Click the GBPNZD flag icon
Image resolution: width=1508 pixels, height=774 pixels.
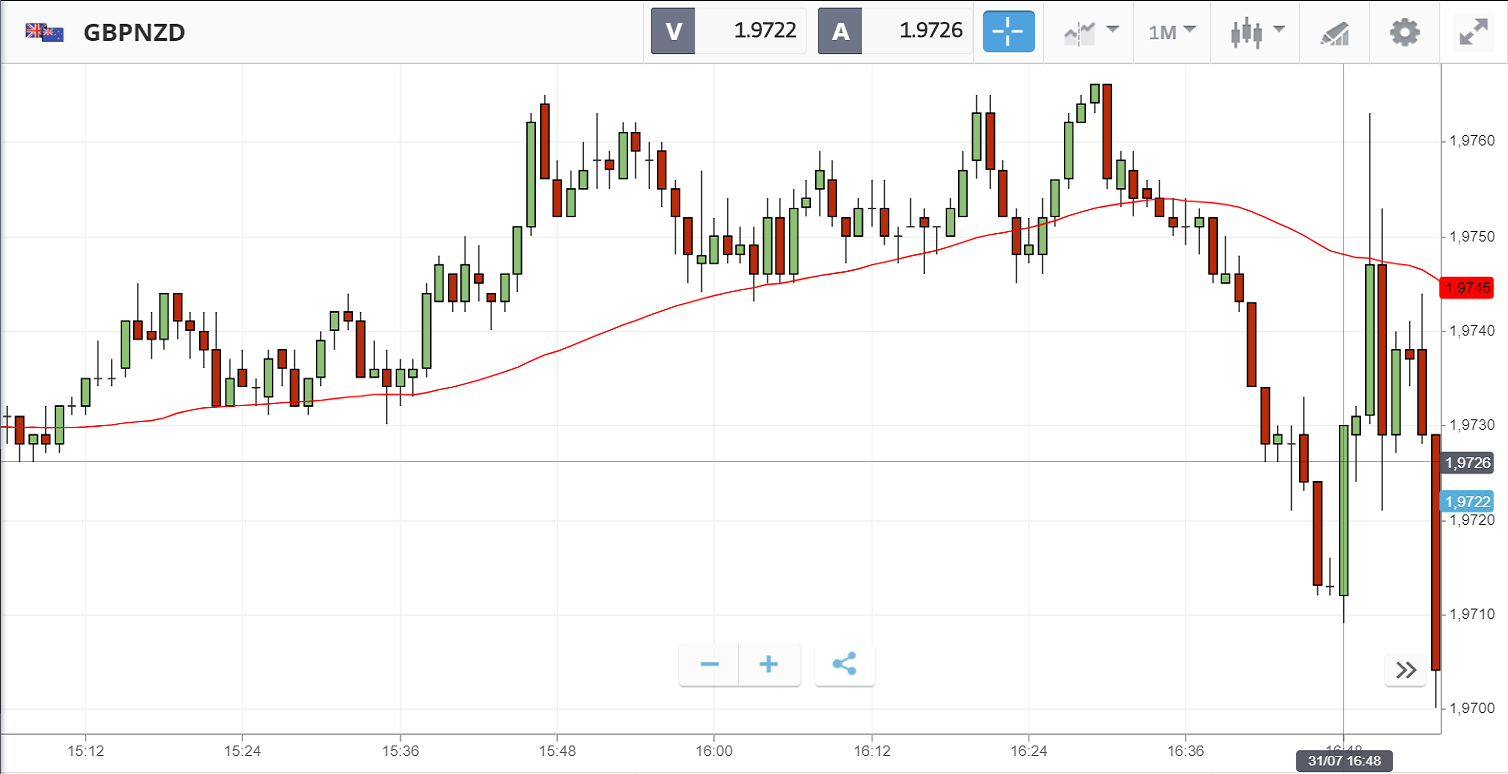(x=45, y=32)
